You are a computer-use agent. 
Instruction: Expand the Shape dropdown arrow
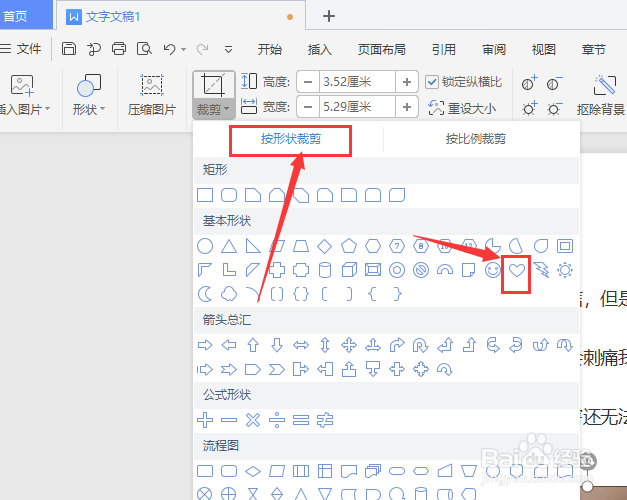(x=102, y=108)
